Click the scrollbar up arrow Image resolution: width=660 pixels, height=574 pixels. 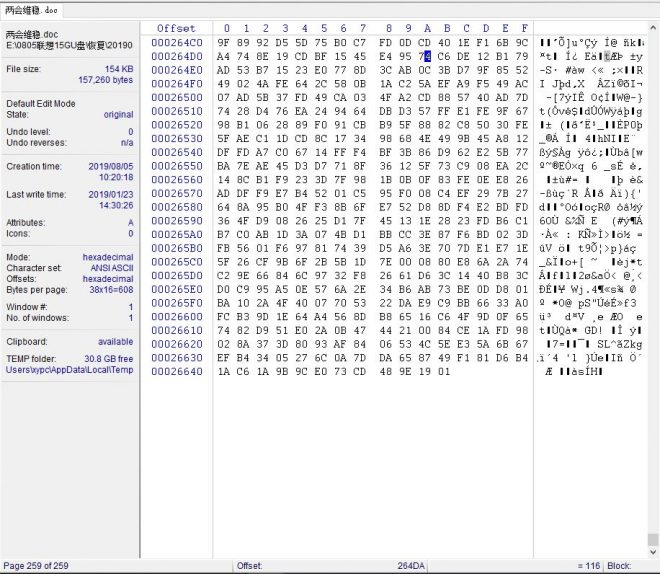pos(652,27)
